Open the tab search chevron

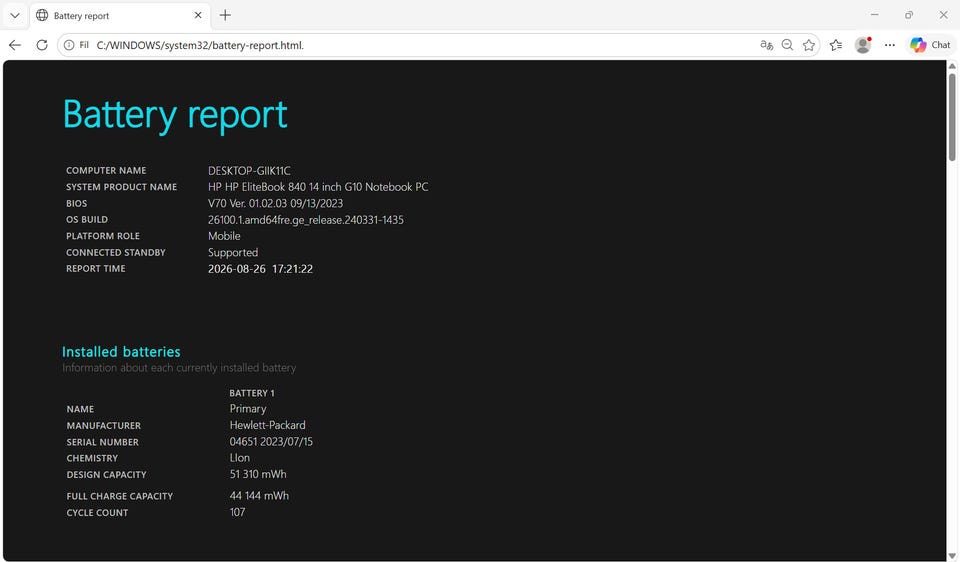point(15,15)
